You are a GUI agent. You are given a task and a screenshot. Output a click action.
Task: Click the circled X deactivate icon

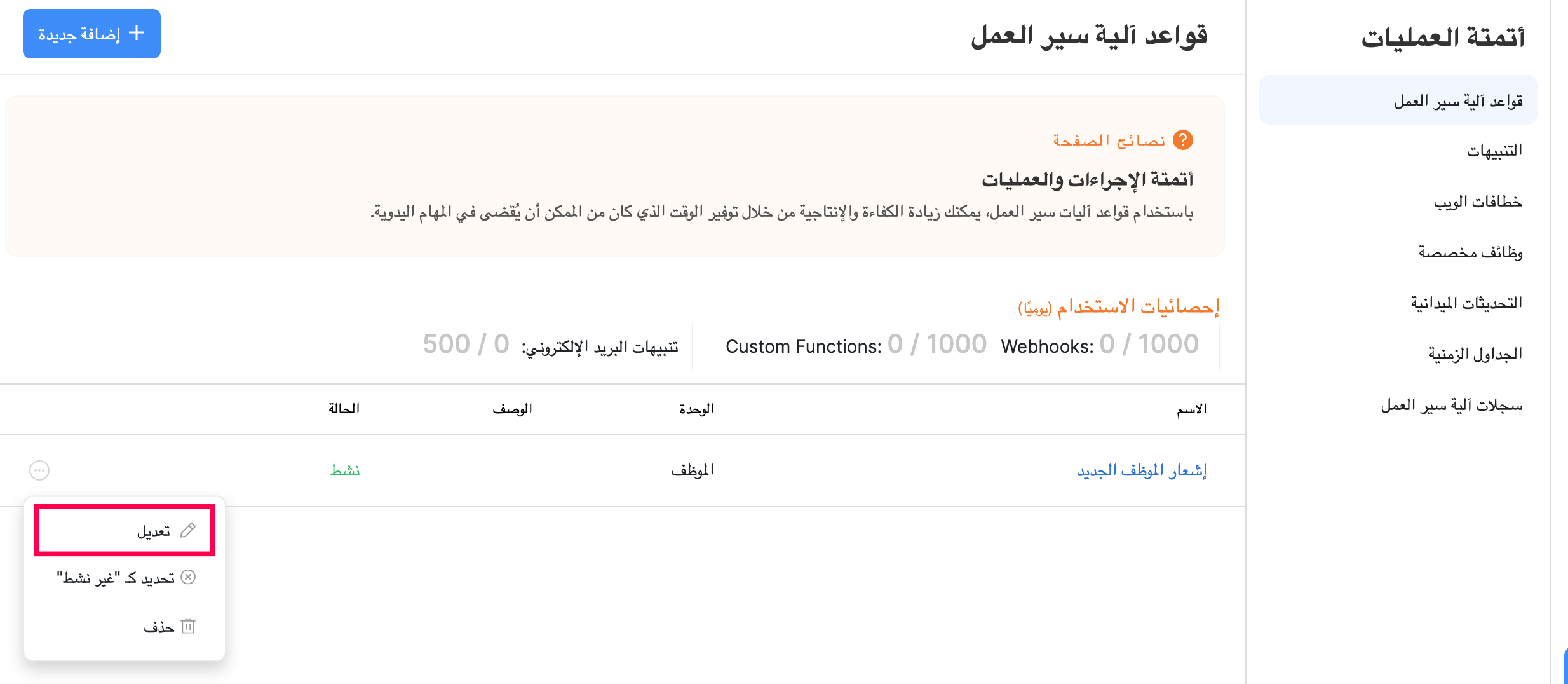click(x=188, y=577)
